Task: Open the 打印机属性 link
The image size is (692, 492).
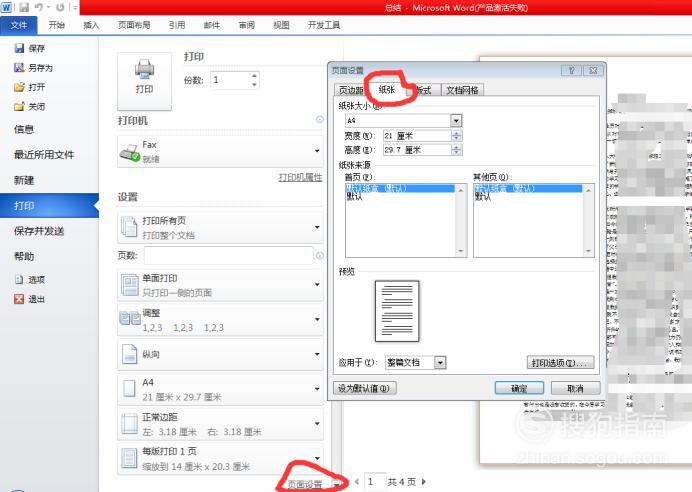Action: point(301,177)
